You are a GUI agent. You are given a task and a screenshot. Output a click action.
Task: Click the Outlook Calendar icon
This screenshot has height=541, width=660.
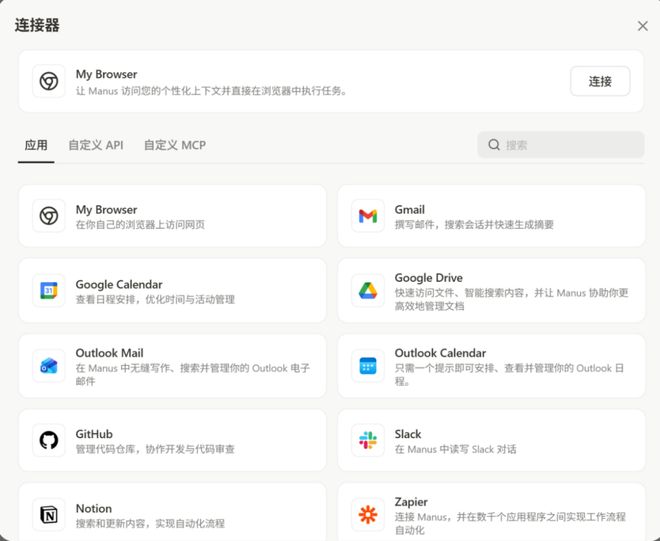coord(368,366)
